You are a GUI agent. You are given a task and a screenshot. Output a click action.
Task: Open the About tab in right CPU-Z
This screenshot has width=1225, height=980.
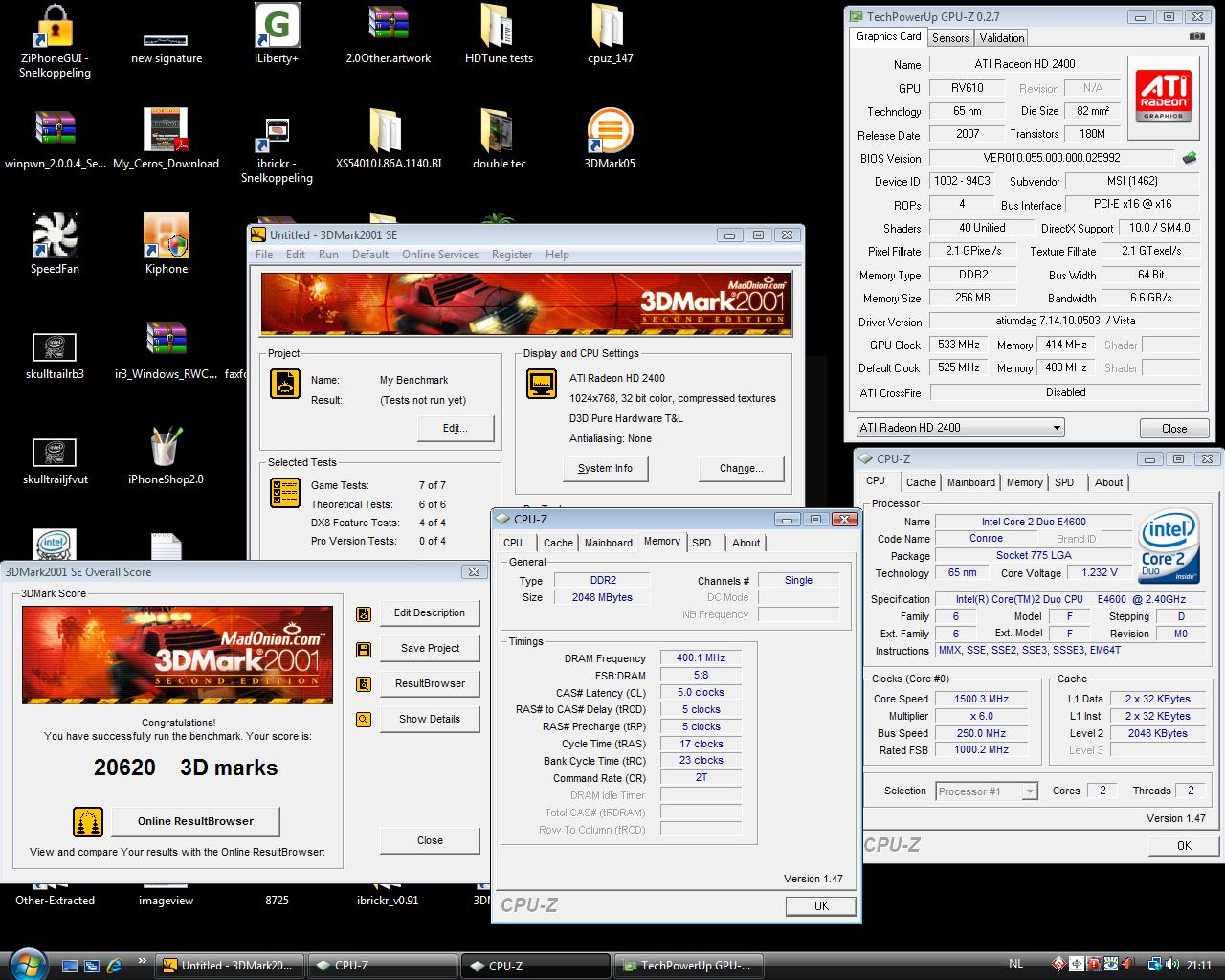pos(1109,483)
